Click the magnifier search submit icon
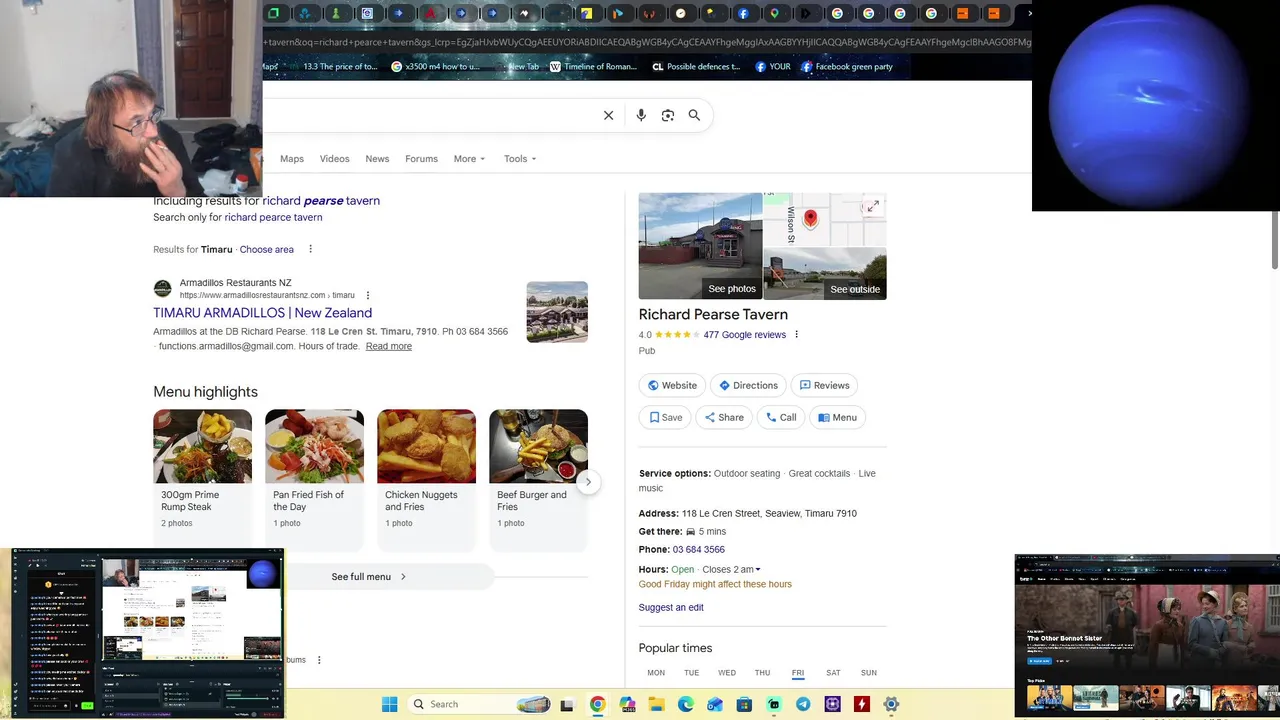 (x=694, y=115)
